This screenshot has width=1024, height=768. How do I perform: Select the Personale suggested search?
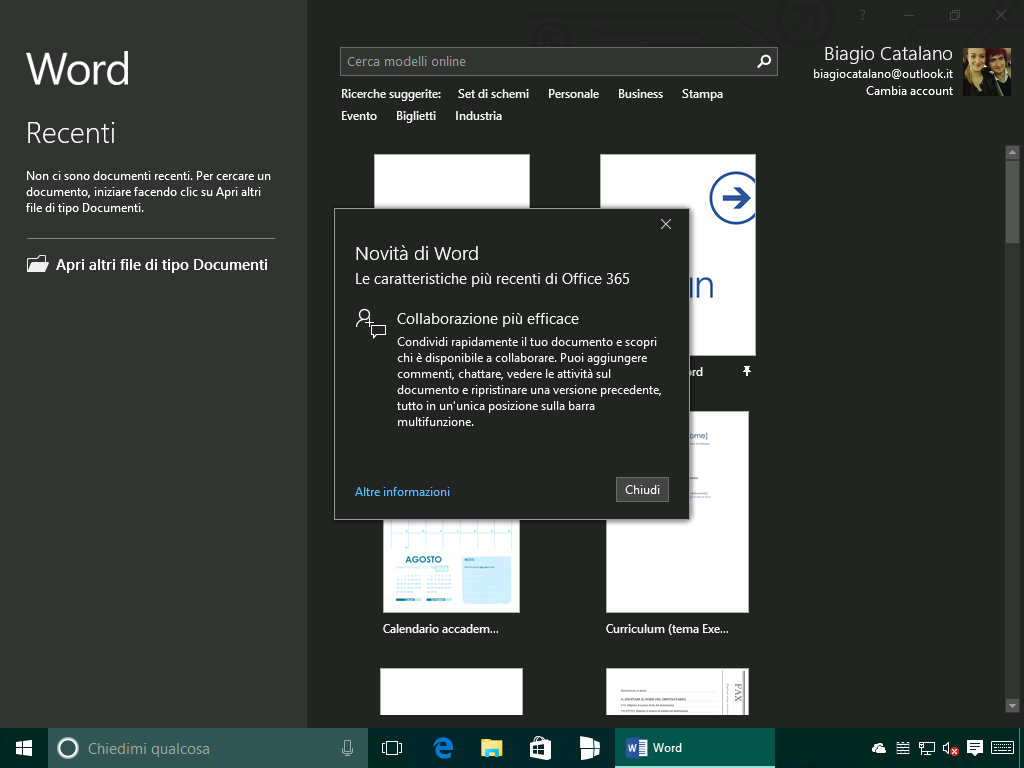pos(573,94)
